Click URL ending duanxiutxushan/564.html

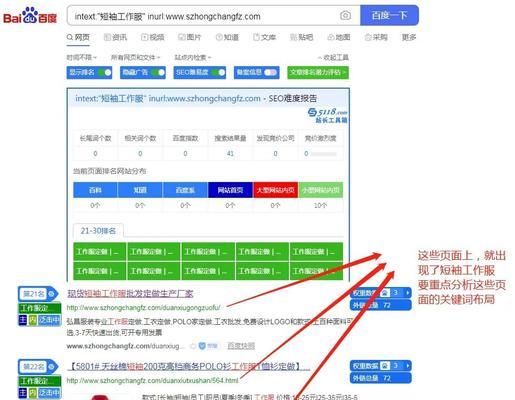pos(153,380)
